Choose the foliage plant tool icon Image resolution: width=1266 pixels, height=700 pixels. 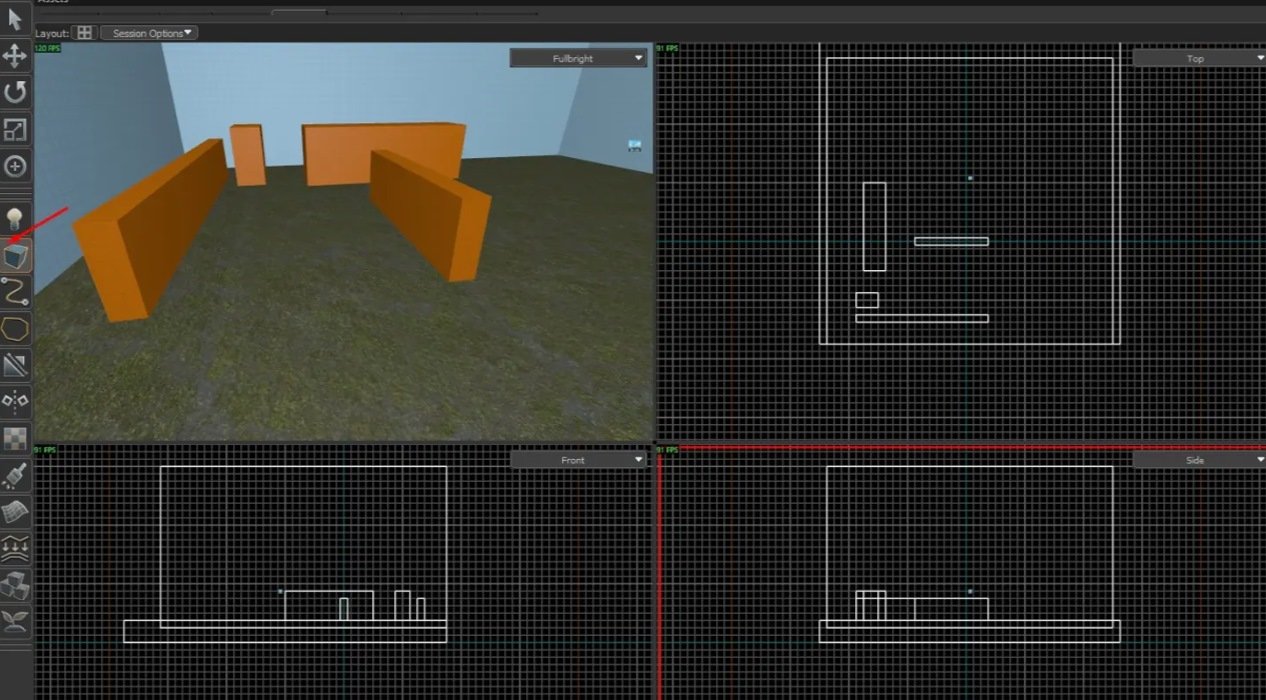(x=15, y=620)
